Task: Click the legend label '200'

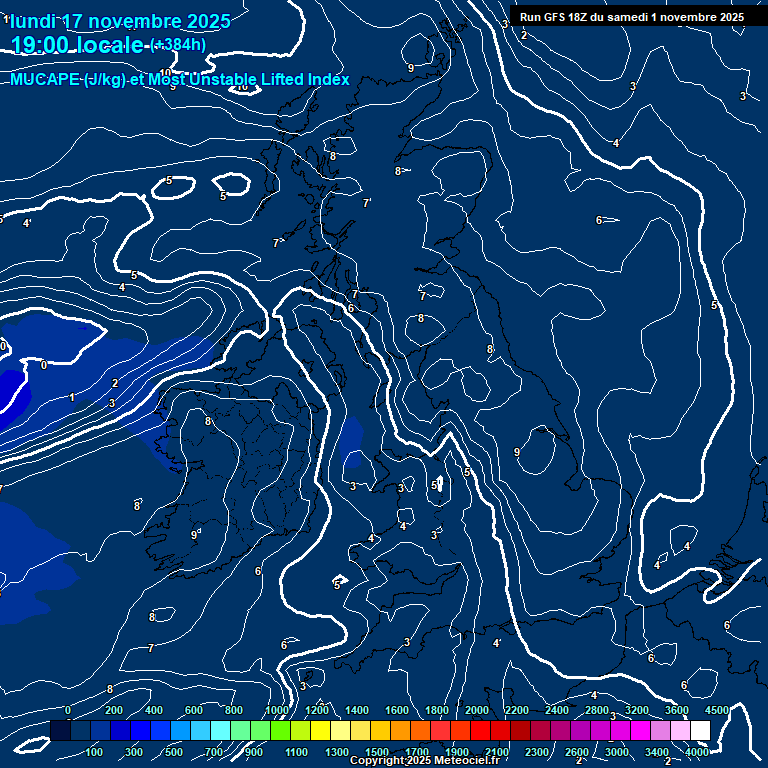Action: [x=114, y=710]
